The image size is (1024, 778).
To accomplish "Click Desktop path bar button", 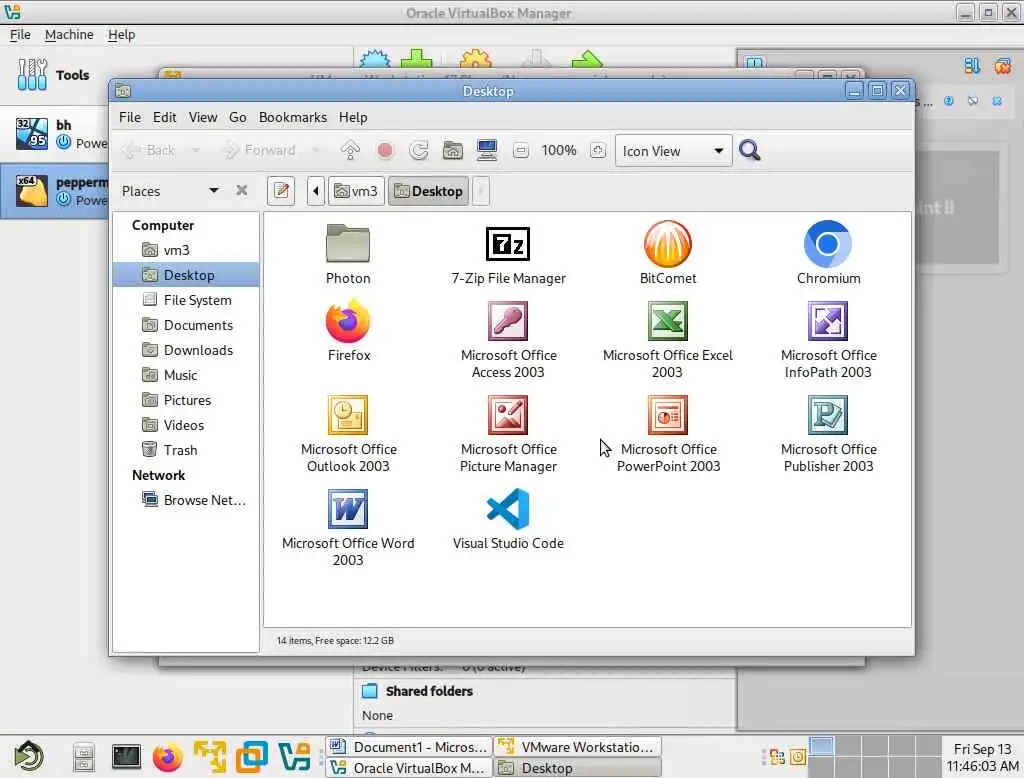I will (428, 191).
